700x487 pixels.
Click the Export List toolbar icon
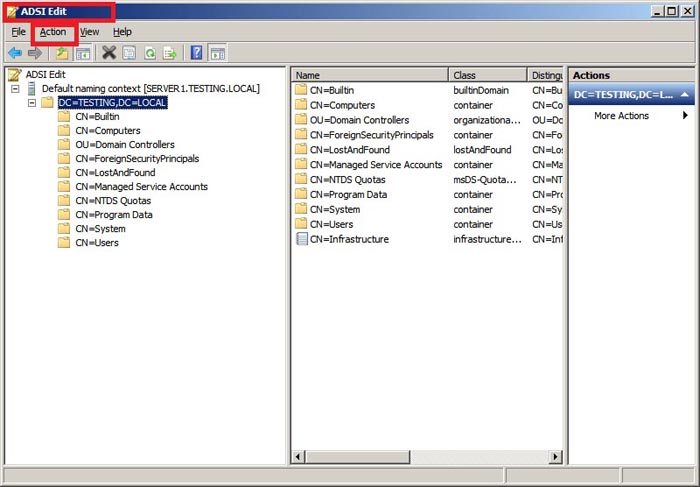pyautogui.click(x=170, y=54)
